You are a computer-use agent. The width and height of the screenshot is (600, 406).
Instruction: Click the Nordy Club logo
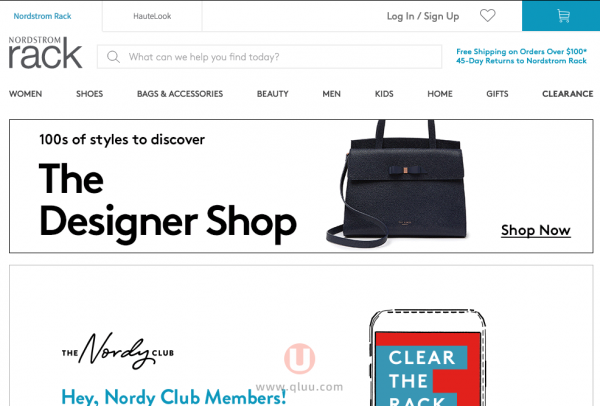[x=118, y=351]
